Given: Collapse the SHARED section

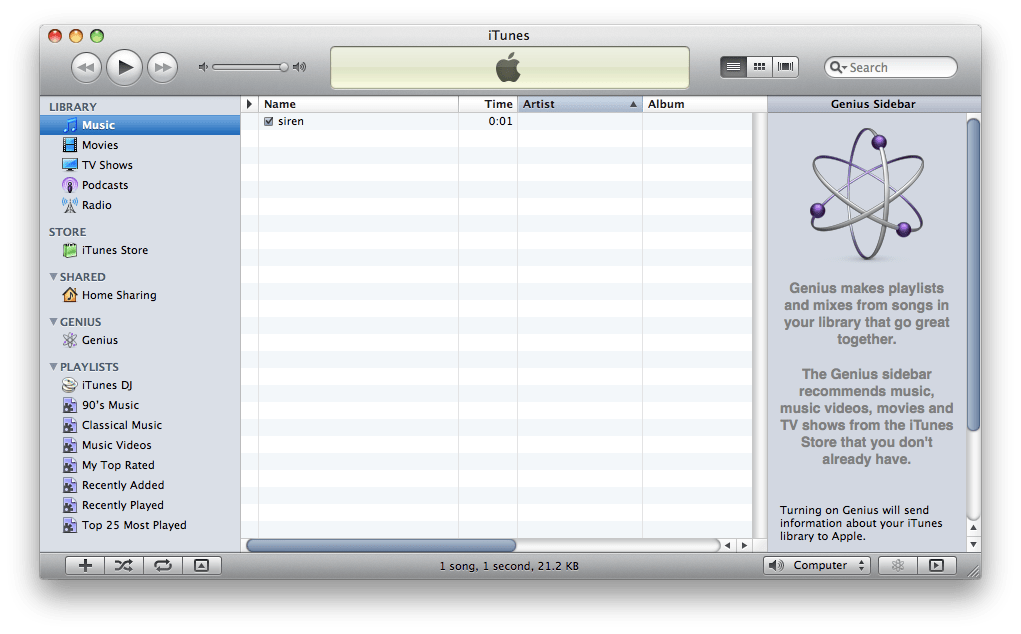Looking at the screenshot, I should tap(53, 276).
